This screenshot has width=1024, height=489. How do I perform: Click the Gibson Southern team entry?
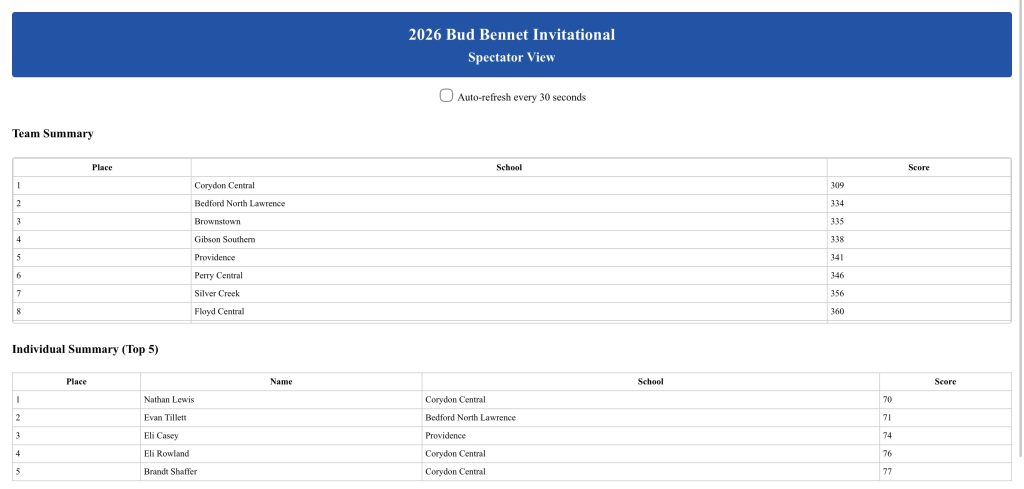225,240
